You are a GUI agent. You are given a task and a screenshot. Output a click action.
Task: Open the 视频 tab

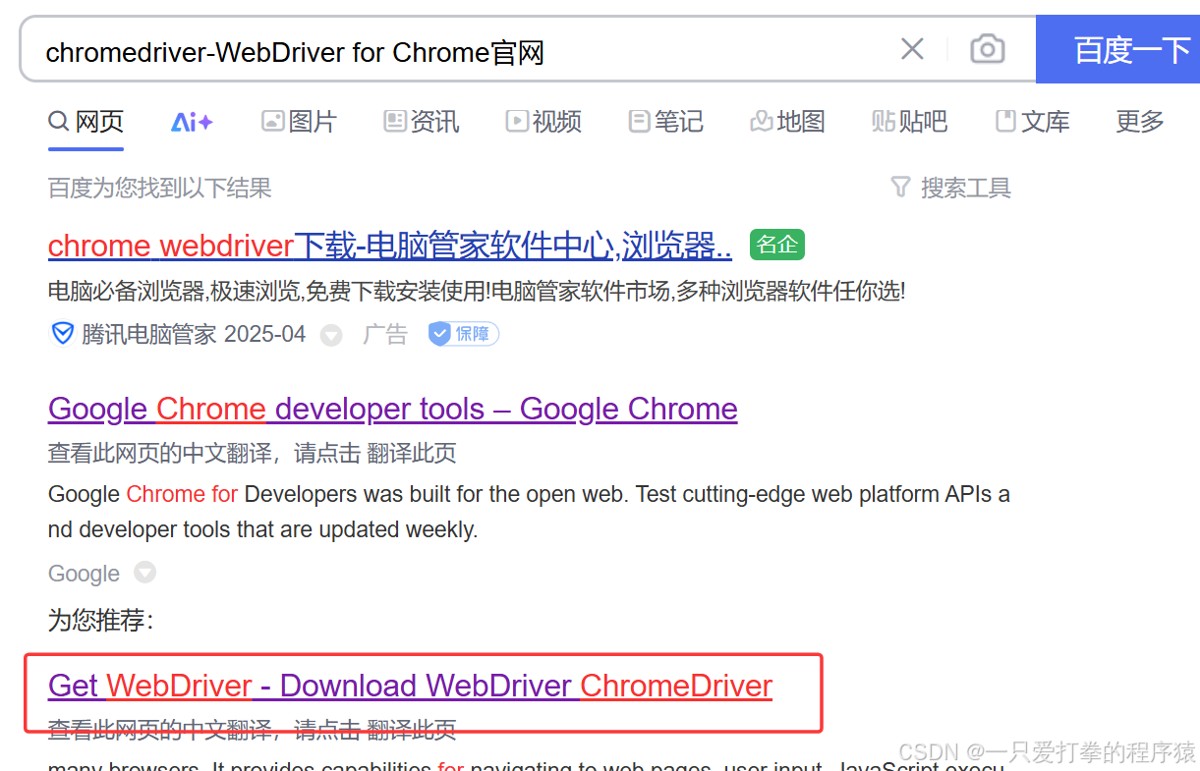coord(543,122)
